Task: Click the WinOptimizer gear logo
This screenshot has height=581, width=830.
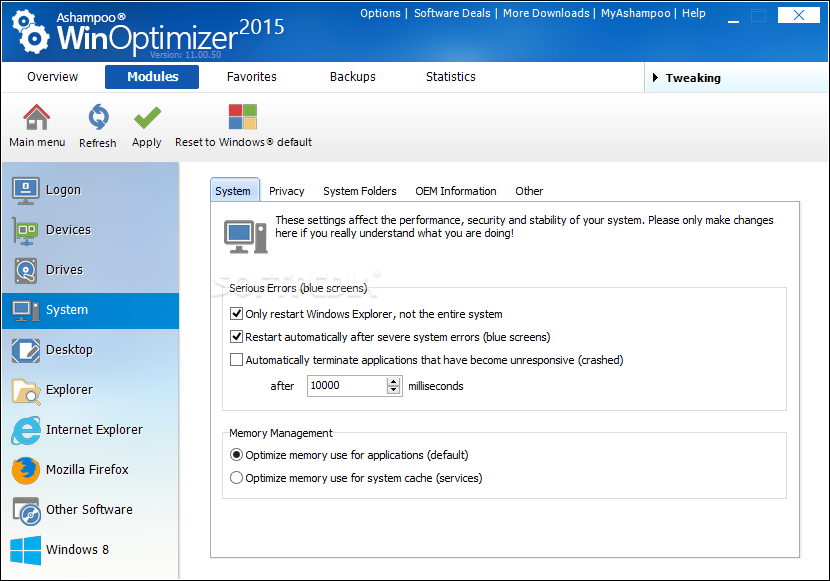Action: click(31, 33)
